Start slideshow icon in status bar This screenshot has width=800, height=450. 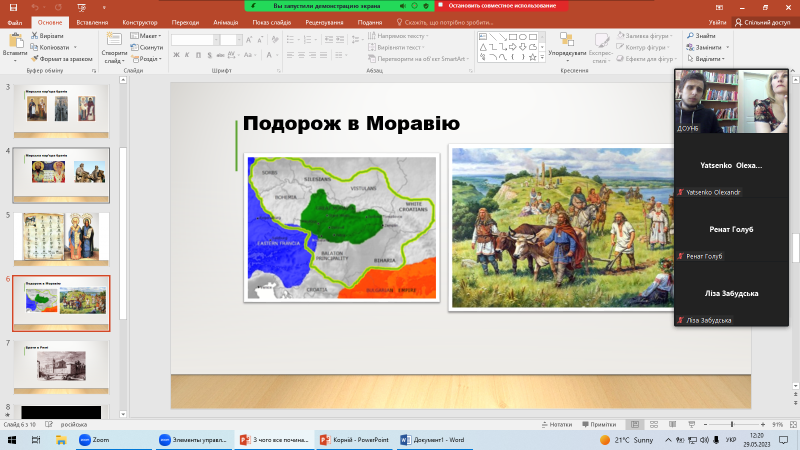point(691,424)
